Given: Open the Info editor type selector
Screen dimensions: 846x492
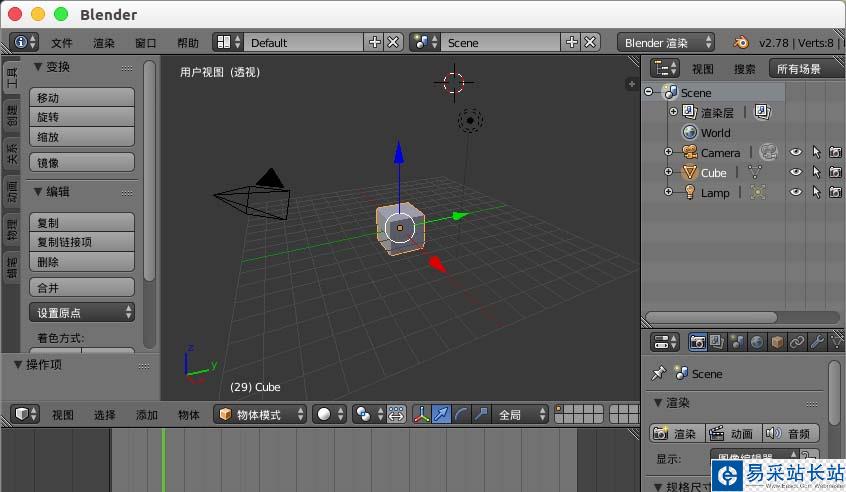Looking at the screenshot, I should 24,42.
